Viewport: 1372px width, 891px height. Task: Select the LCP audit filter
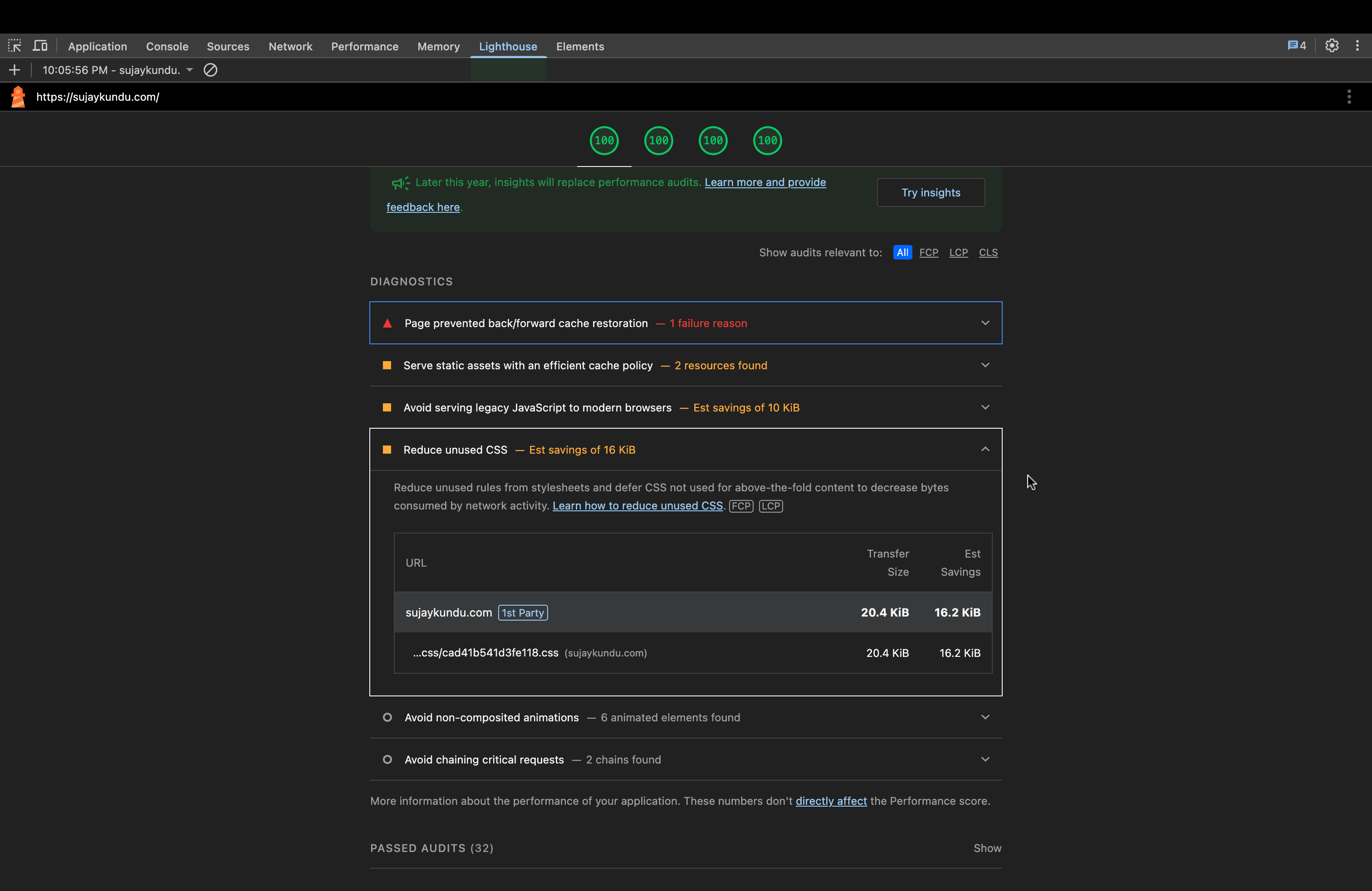[x=958, y=252]
